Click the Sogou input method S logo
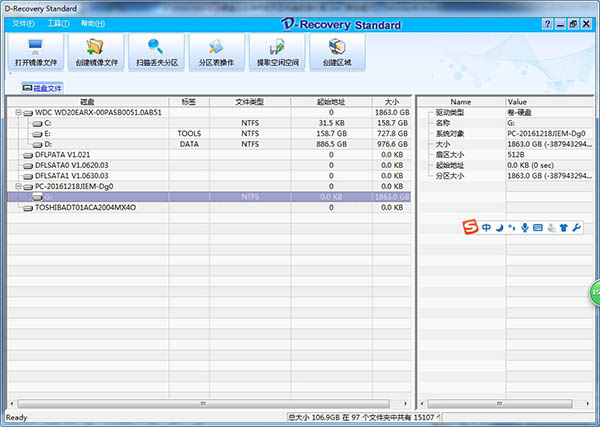 coord(470,227)
